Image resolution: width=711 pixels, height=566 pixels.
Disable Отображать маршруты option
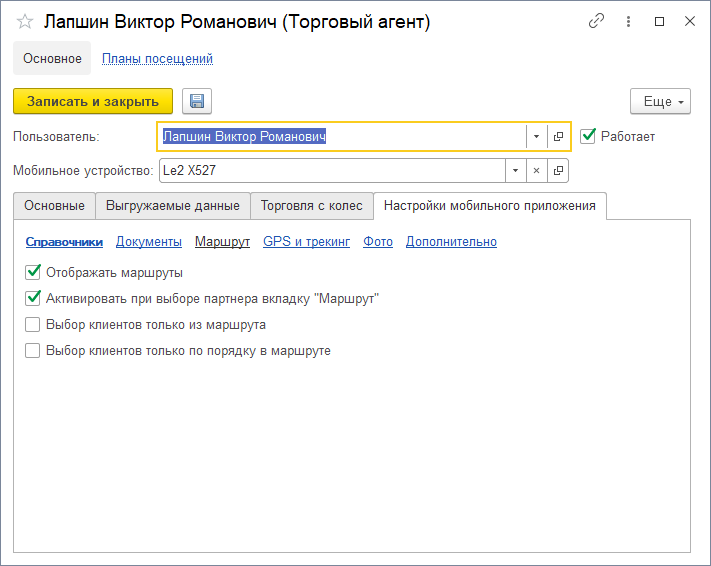click(x=33, y=272)
